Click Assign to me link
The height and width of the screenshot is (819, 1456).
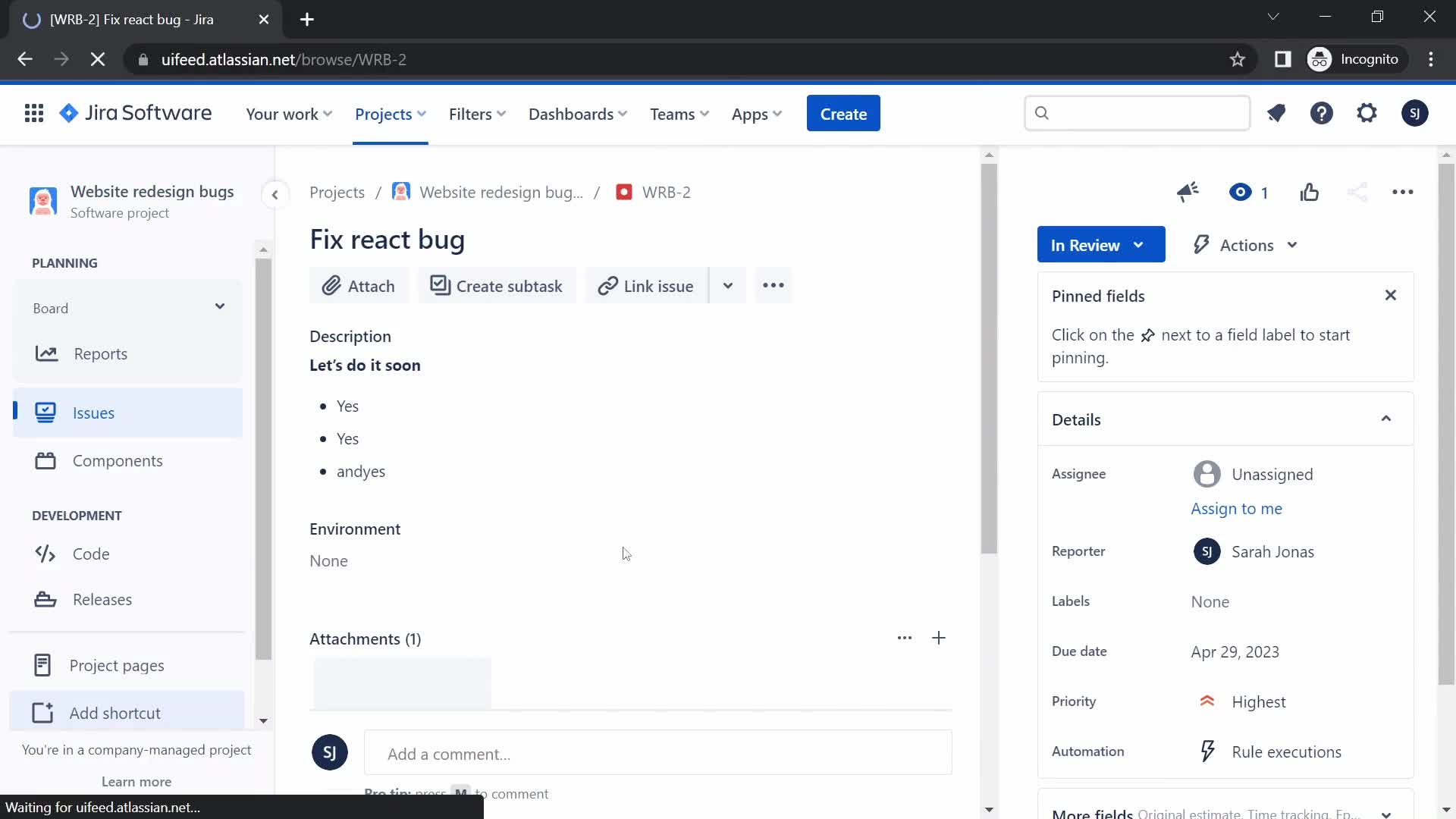point(1237,508)
